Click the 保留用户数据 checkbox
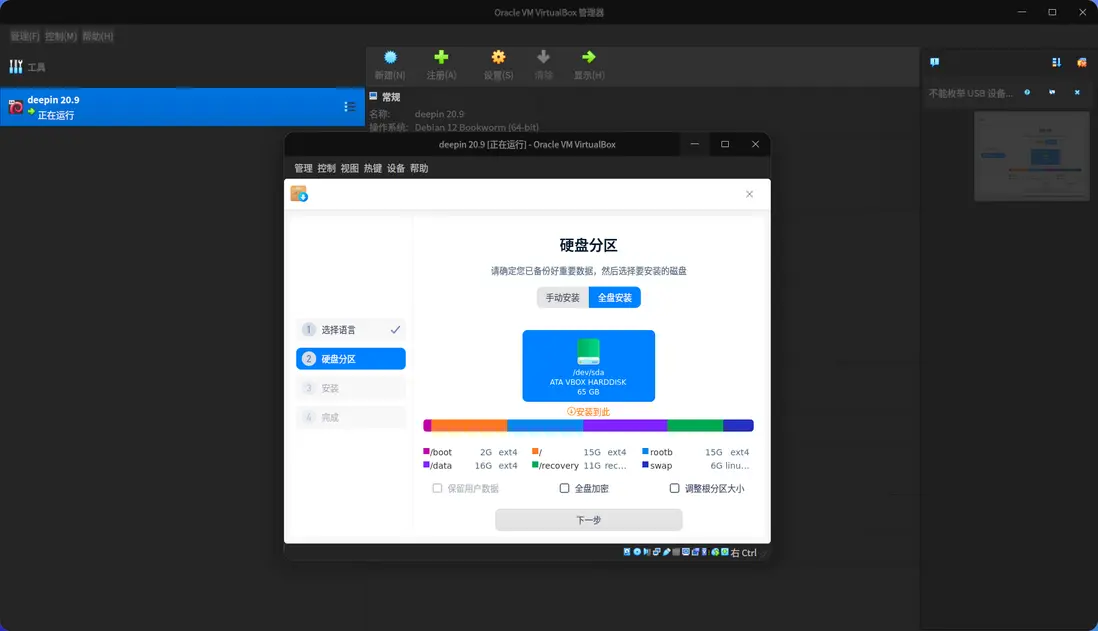Screen dimensions: 1098x631 (437, 488)
